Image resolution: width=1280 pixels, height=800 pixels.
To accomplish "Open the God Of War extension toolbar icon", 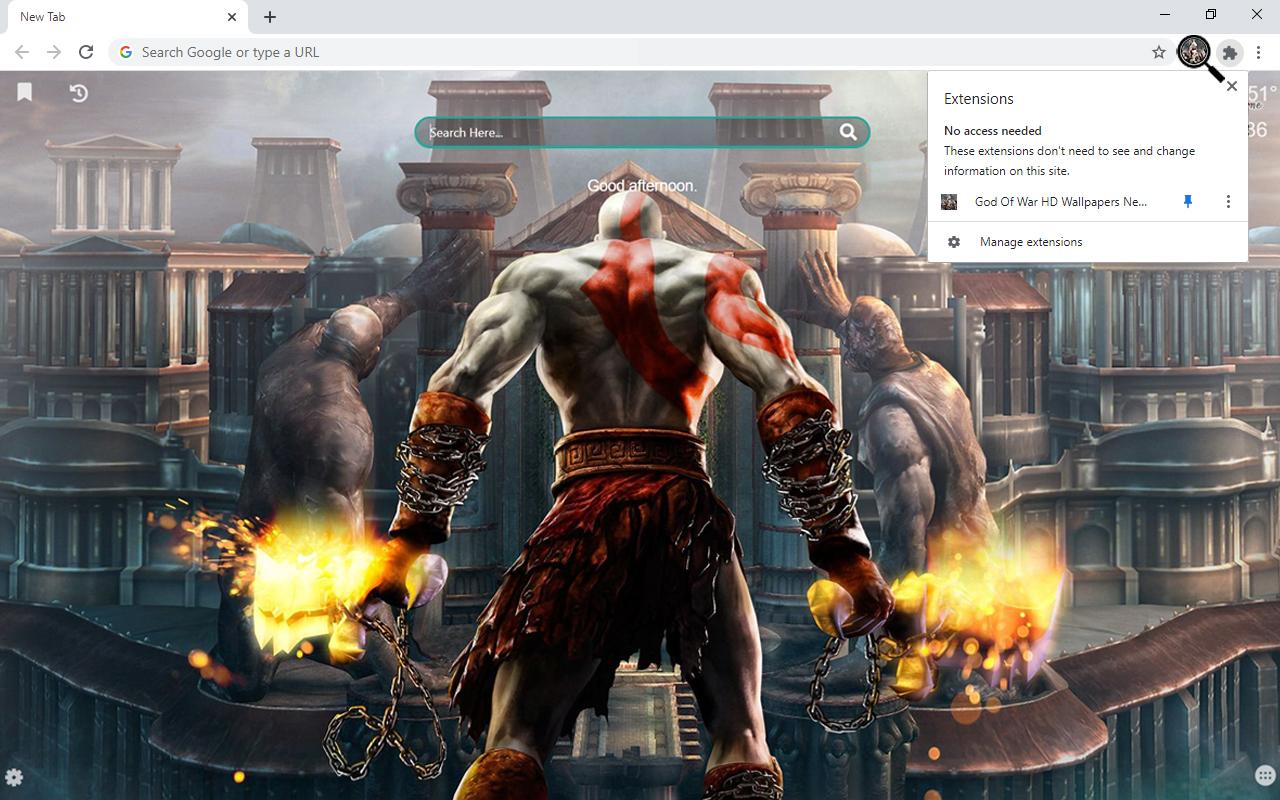I will pyautogui.click(x=1193, y=51).
